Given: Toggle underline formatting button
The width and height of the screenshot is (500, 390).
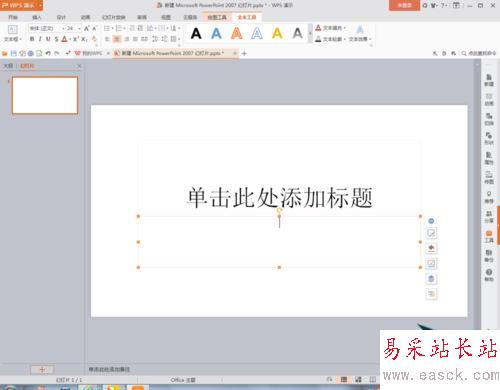Looking at the screenshot, I should tap(48, 39).
